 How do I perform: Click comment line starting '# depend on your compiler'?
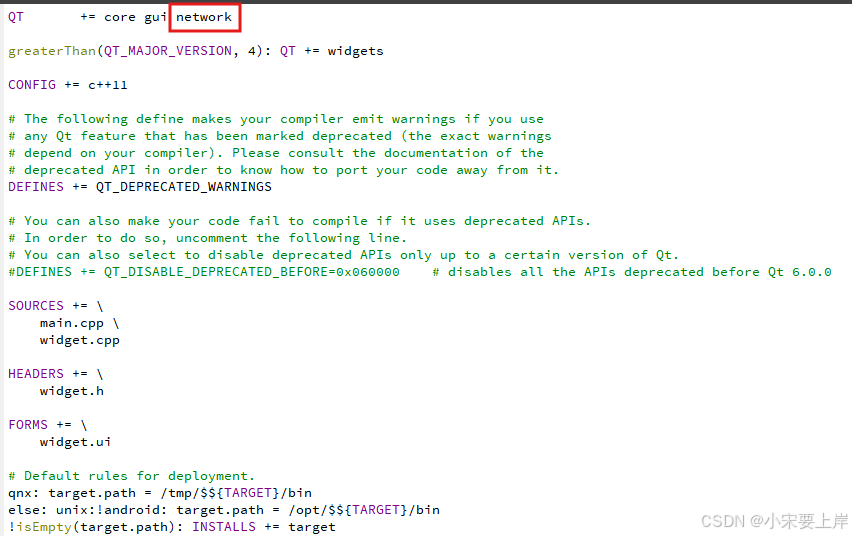tap(276, 153)
